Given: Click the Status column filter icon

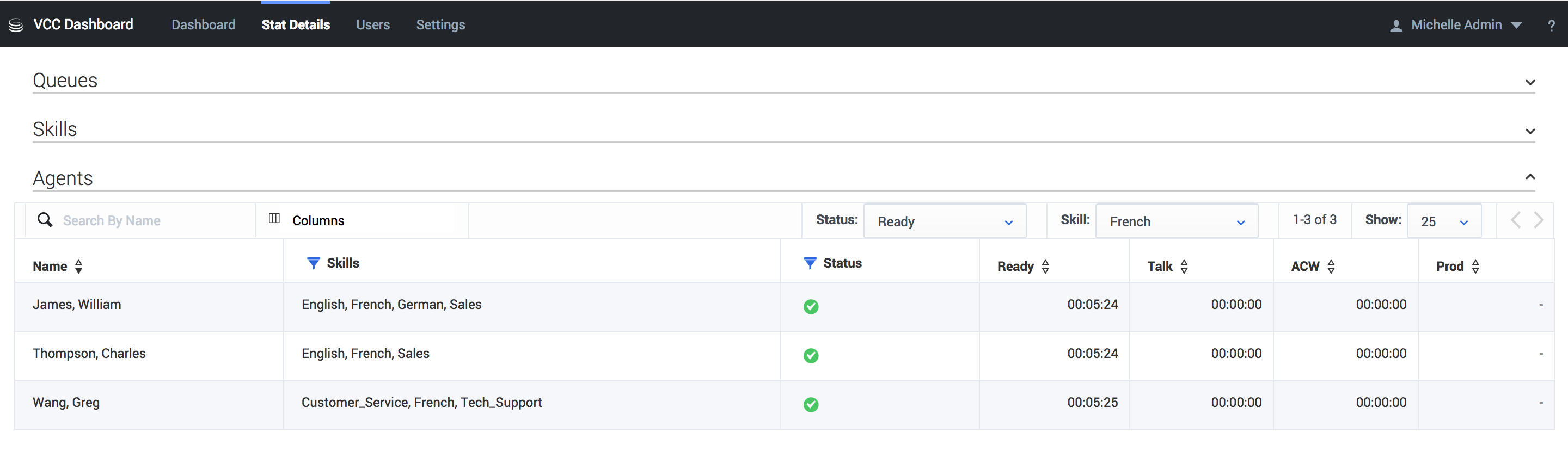Looking at the screenshot, I should [810, 263].
